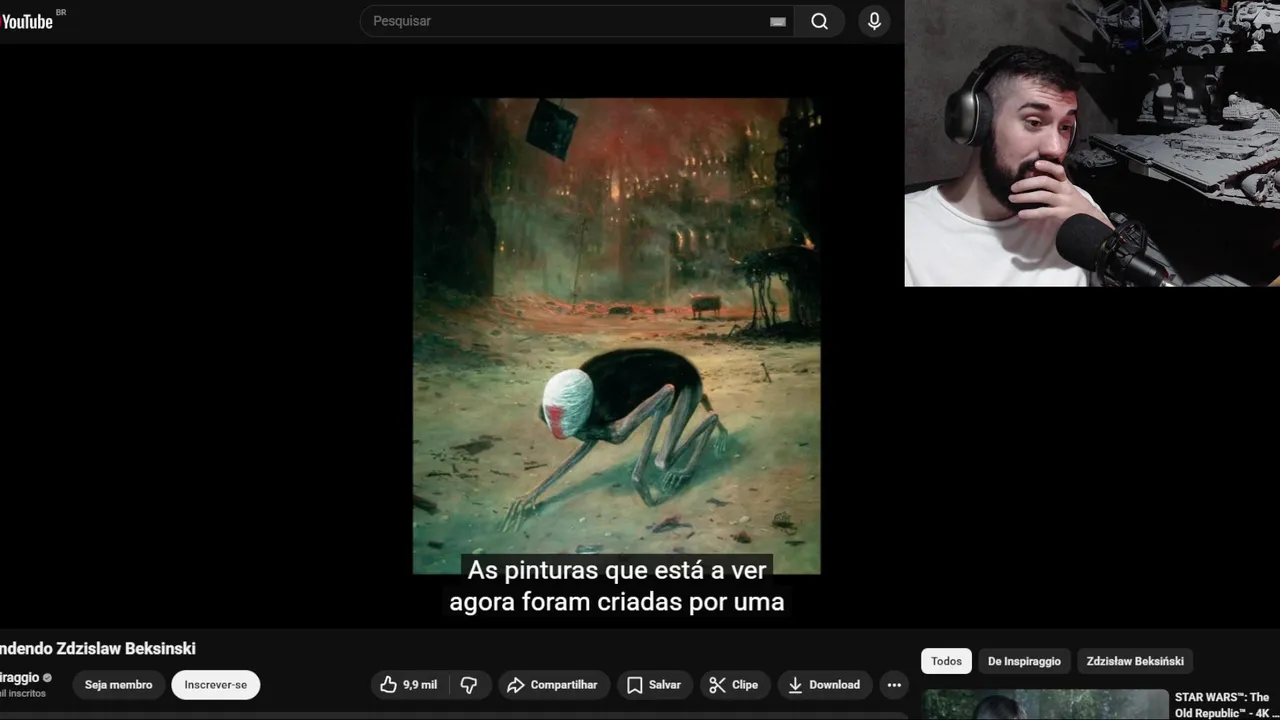This screenshot has height=720, width=1280.
Task: Click the Beksinski painting in the video player
Action: coord(617,336)
